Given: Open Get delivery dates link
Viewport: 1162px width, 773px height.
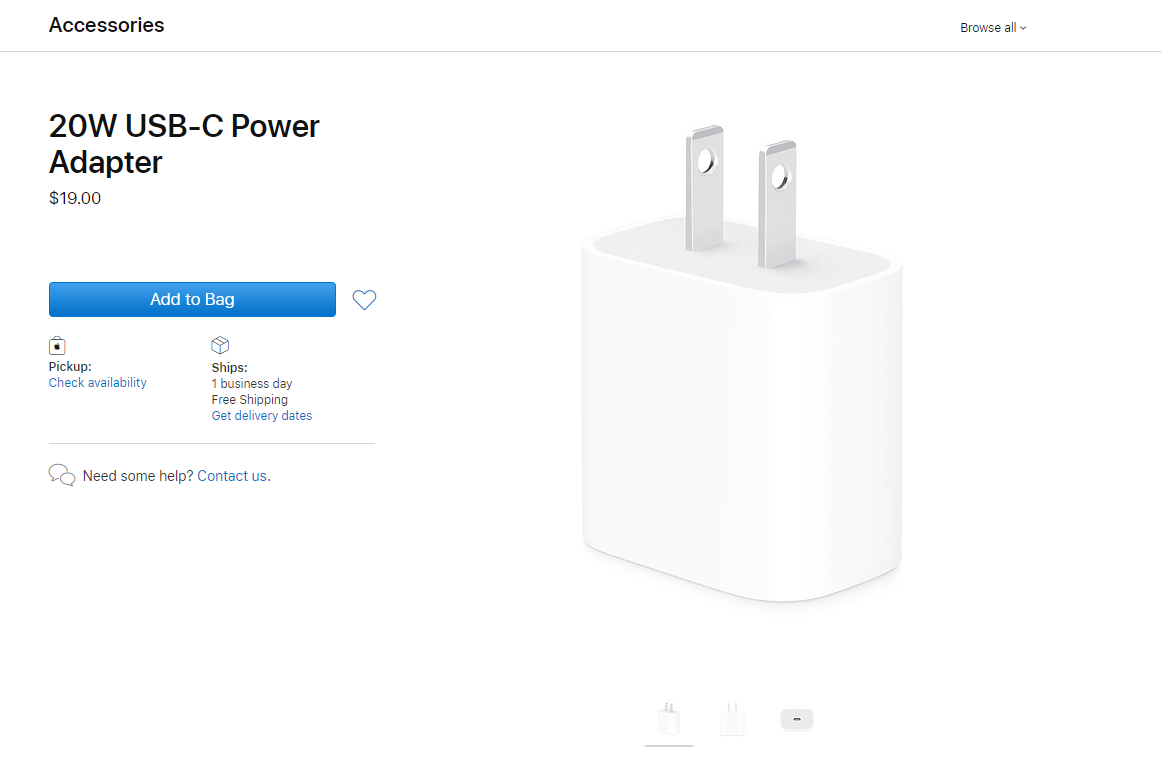Looking at the screenshot, I should pyautogui.click(x=262, y=416).
